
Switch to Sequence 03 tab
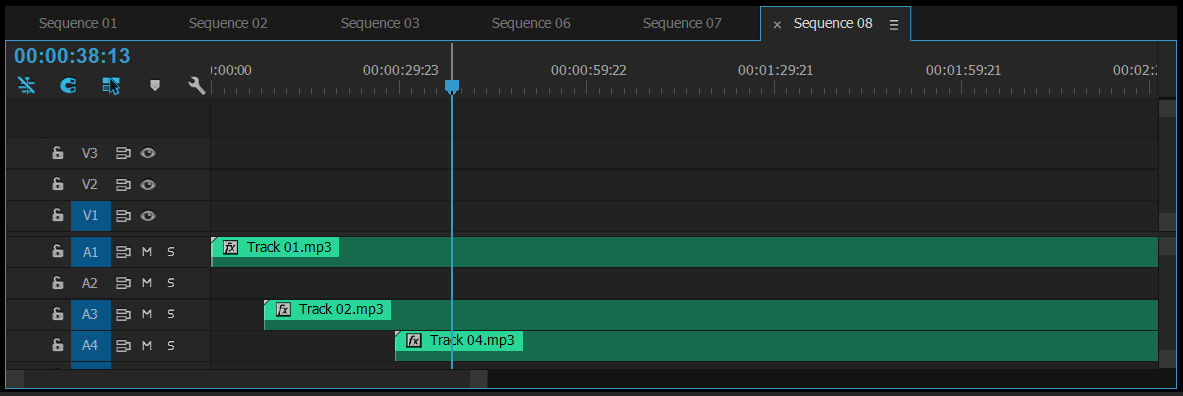pos(380,23)
